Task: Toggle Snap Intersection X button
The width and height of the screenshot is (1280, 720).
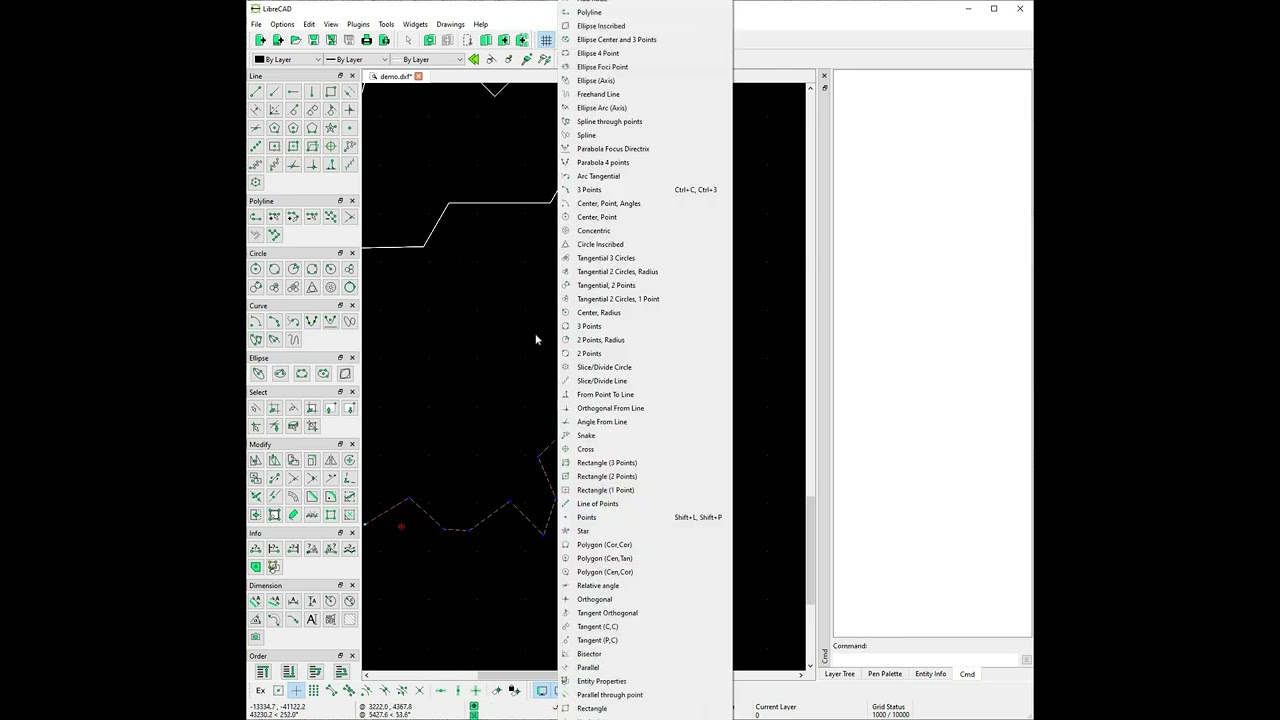Action: coord(419,690)
